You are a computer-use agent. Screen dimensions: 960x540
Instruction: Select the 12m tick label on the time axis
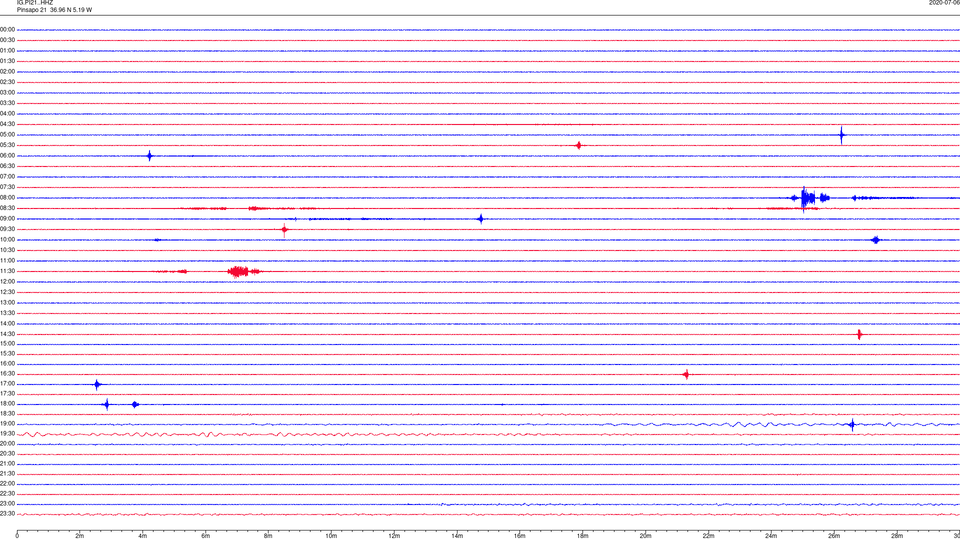(x=394, y=536)
